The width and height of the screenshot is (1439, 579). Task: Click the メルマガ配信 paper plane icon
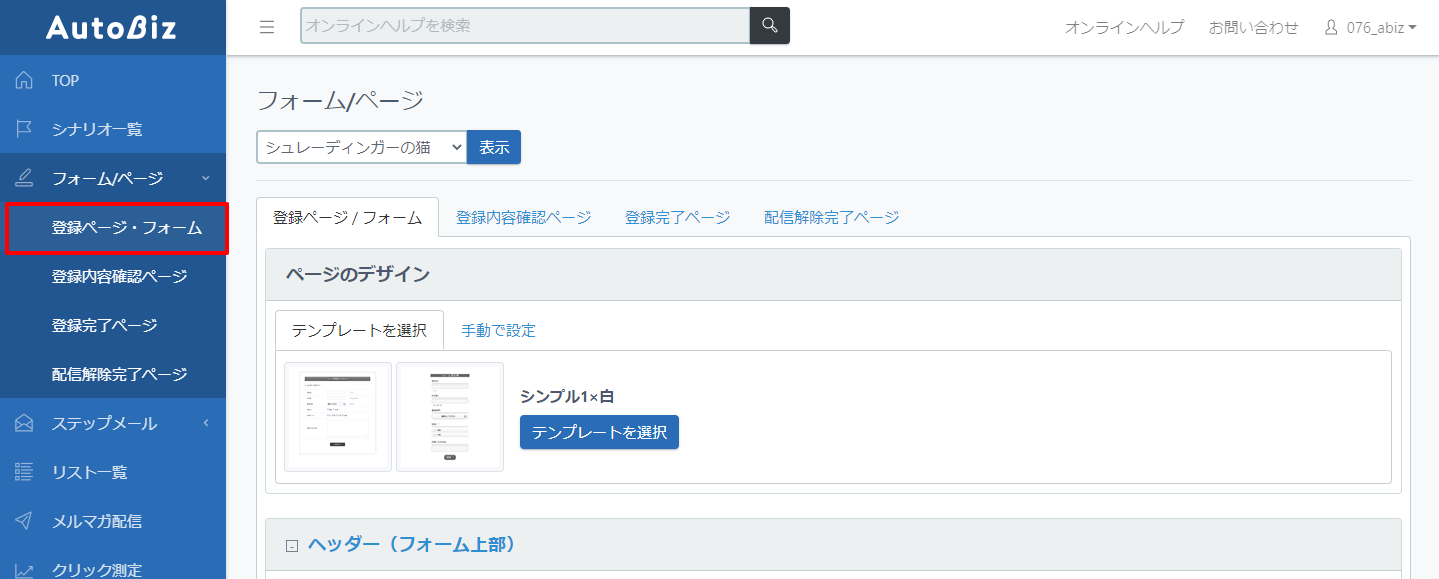pyautogui.click(x=25, y=521)
